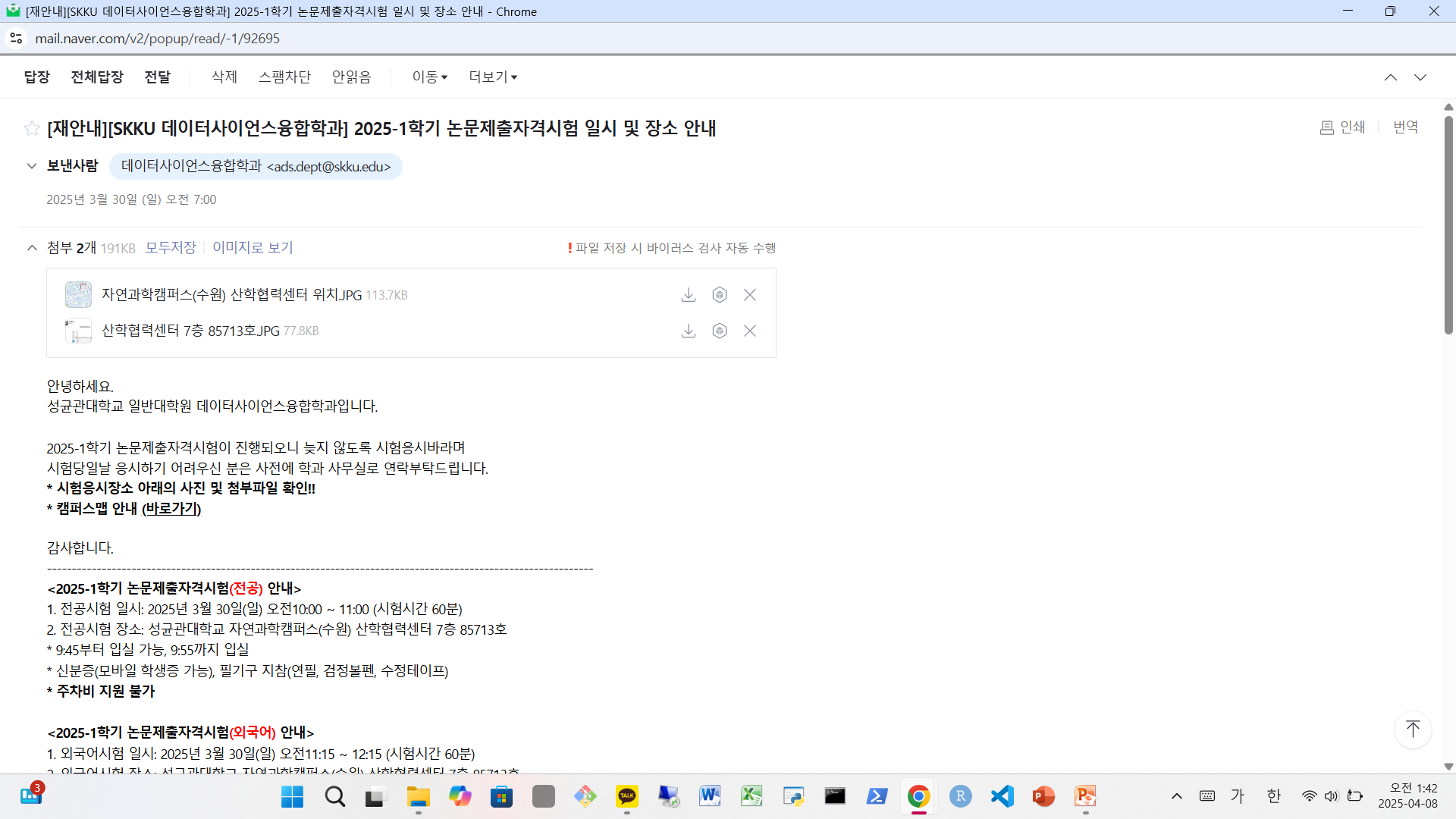Open the 이동 dropdown menu

click(x=429, y=77)
